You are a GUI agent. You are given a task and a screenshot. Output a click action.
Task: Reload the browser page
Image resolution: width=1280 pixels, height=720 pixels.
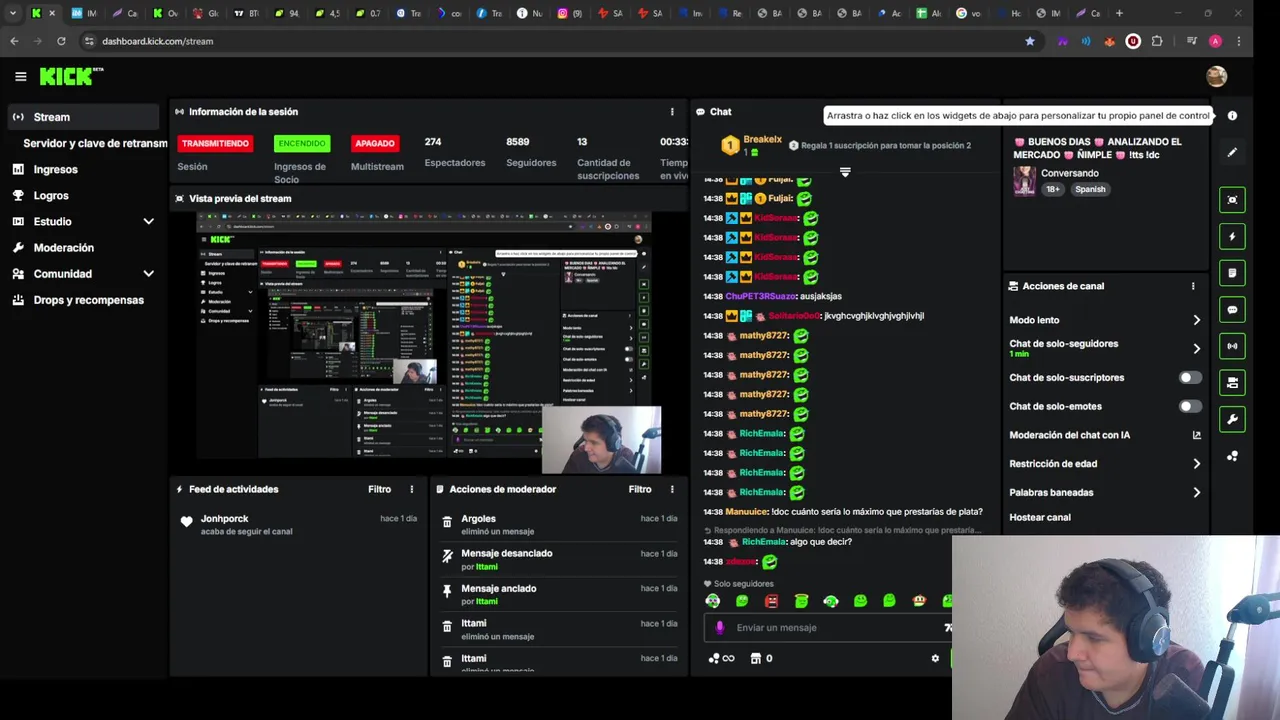click(x=61, y=41)
